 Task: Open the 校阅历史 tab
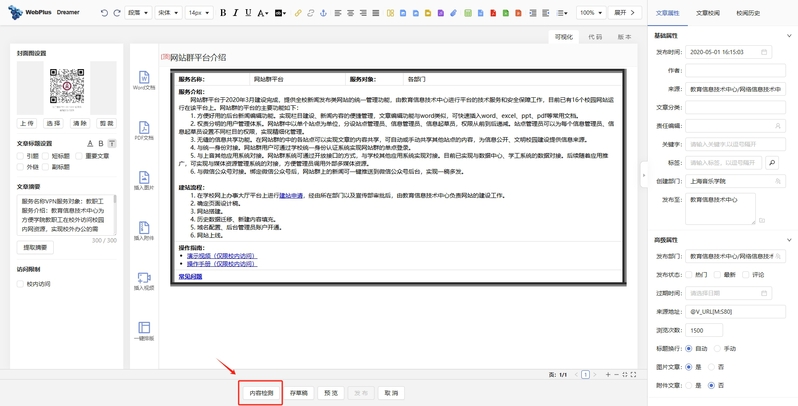pyautogui.click(x=748, y=13)
